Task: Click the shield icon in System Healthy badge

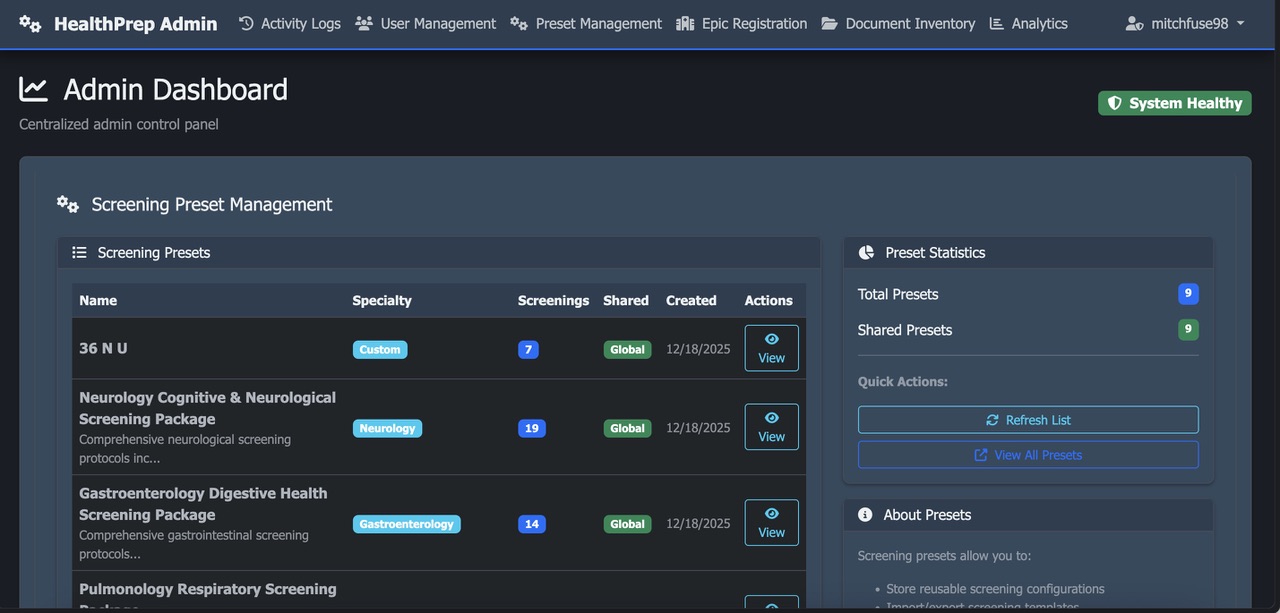Action: pos(1113,102)
